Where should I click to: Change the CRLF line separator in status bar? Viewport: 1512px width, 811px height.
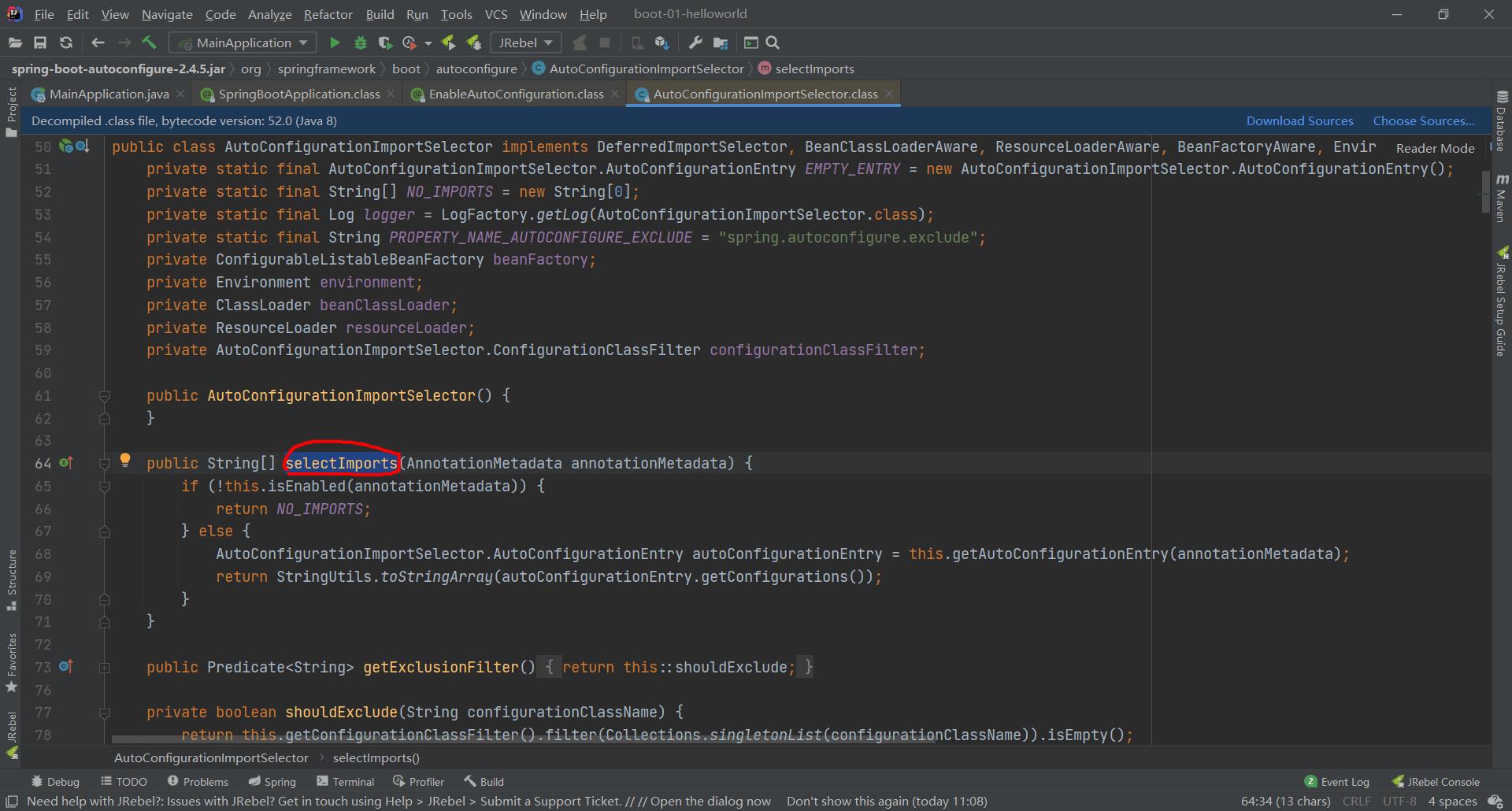[1356, 802]
